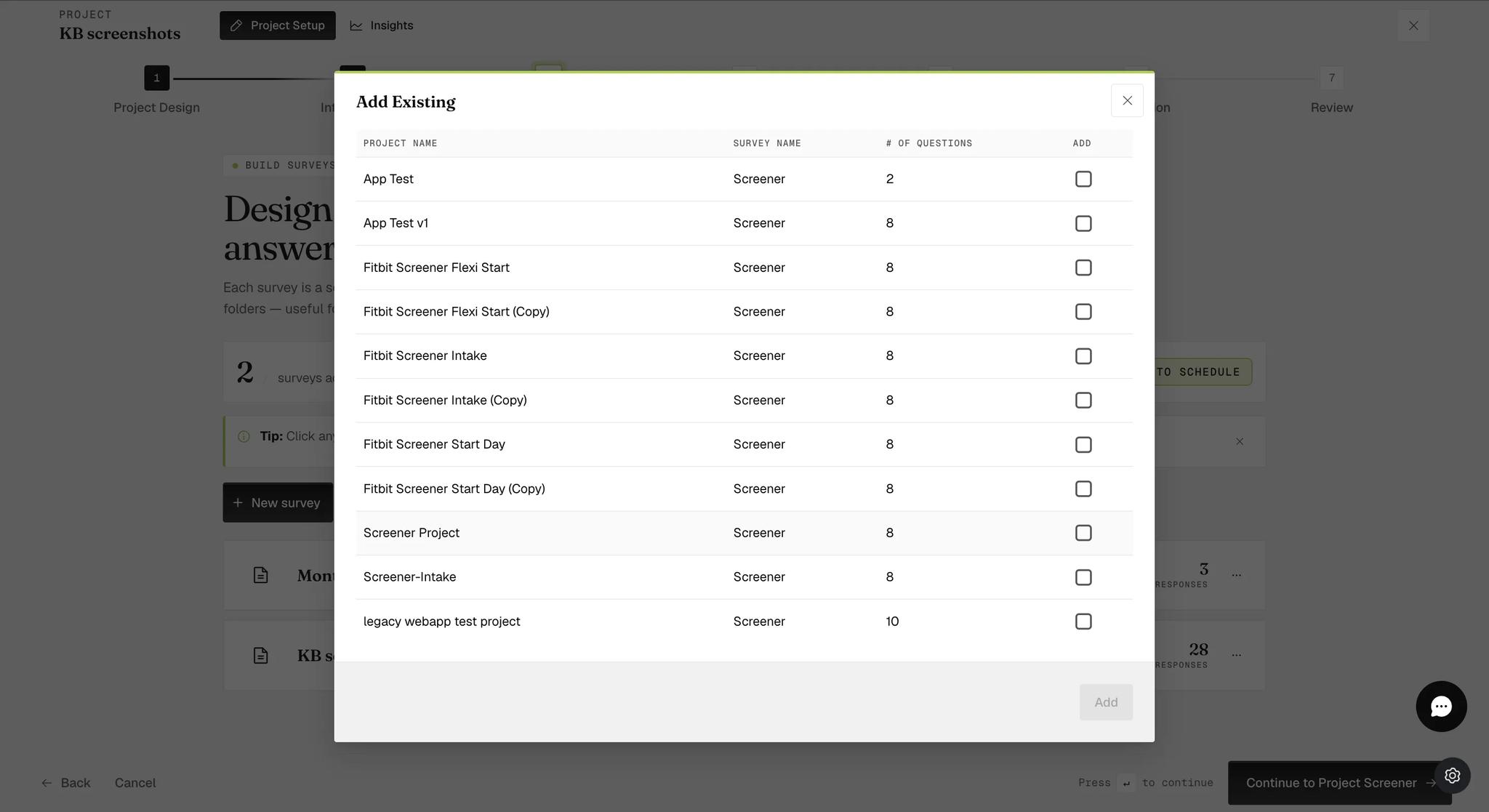The height and width of the screenshot is (812, 1489).
Task: Select the Fitbit Screener Intake checkbox
Action: coord(1083,356)
